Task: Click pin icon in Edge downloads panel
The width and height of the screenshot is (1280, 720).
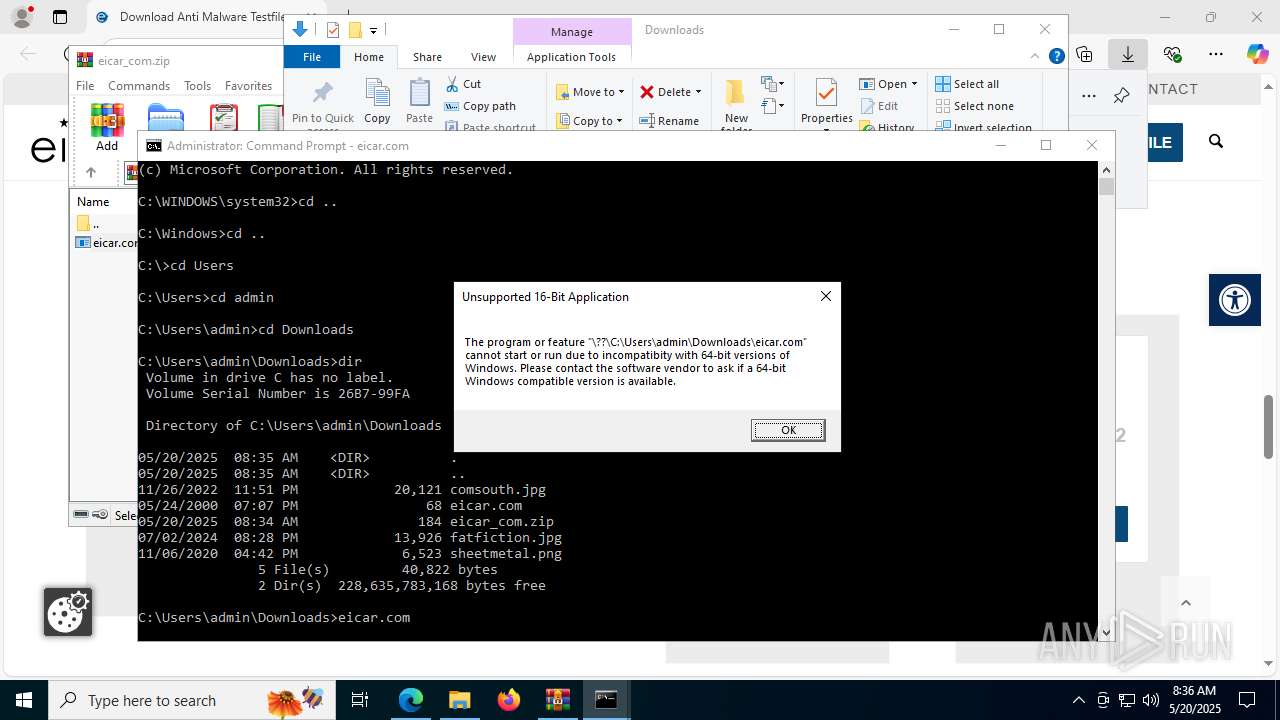Action: (x=1121, y=96)
